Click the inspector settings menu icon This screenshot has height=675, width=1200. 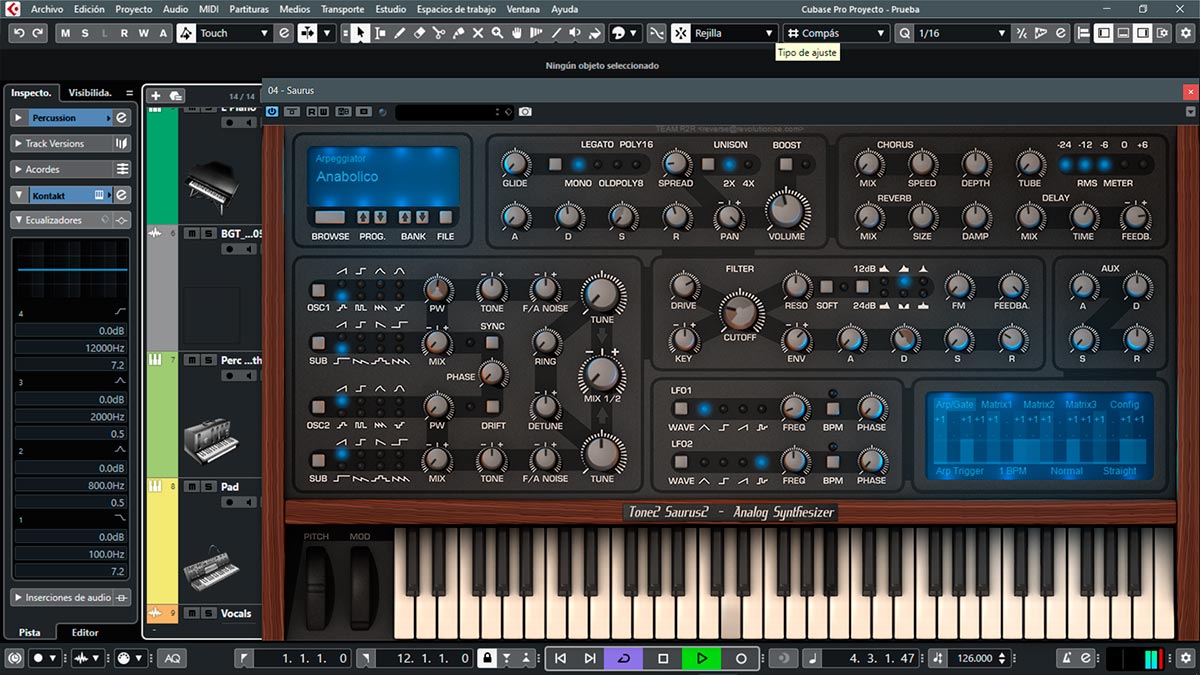129,93
